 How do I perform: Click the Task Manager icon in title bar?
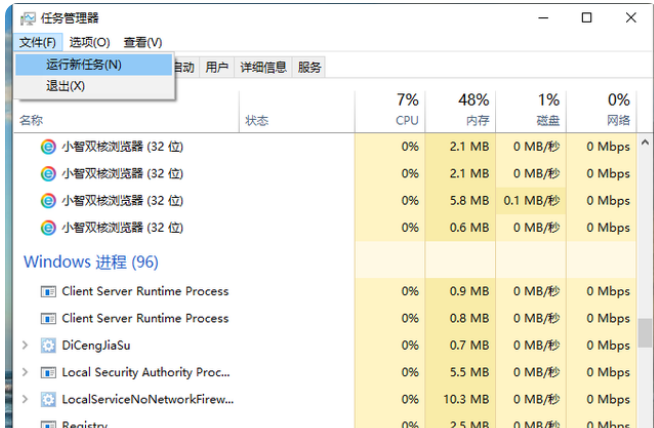(x=27, y=18)
